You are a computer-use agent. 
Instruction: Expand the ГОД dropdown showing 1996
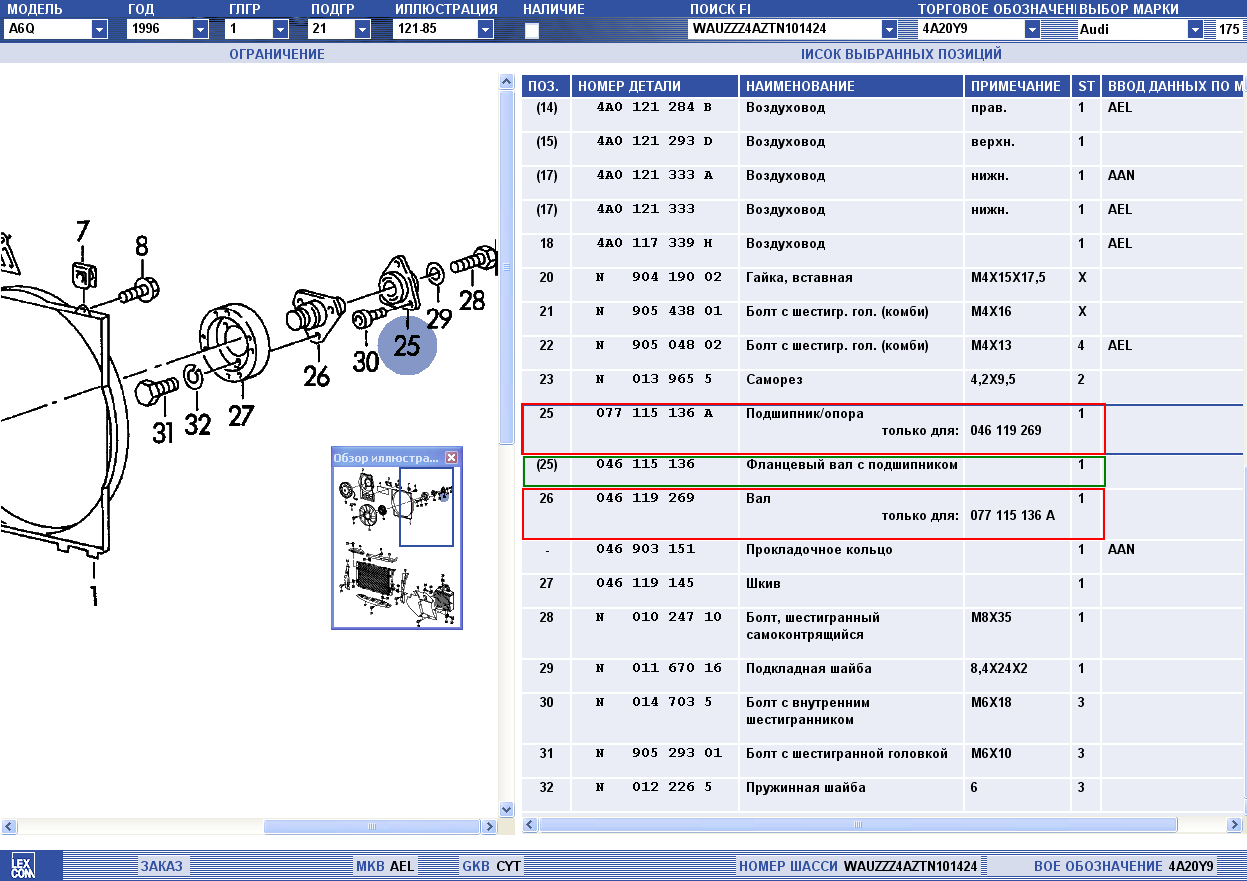tap(200, 29)
